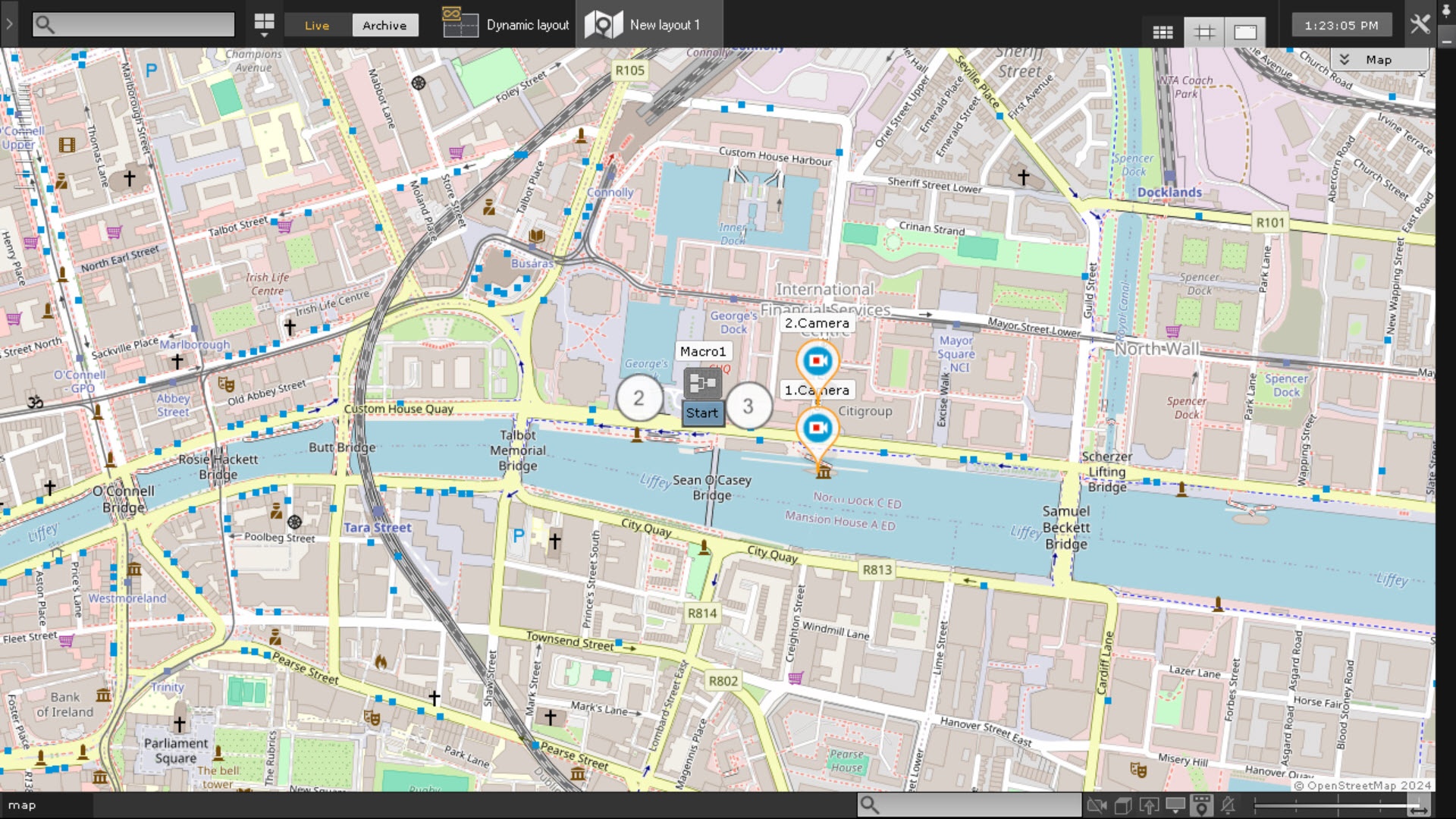Click the Macro1 macro icon on map

coord(702,384)
